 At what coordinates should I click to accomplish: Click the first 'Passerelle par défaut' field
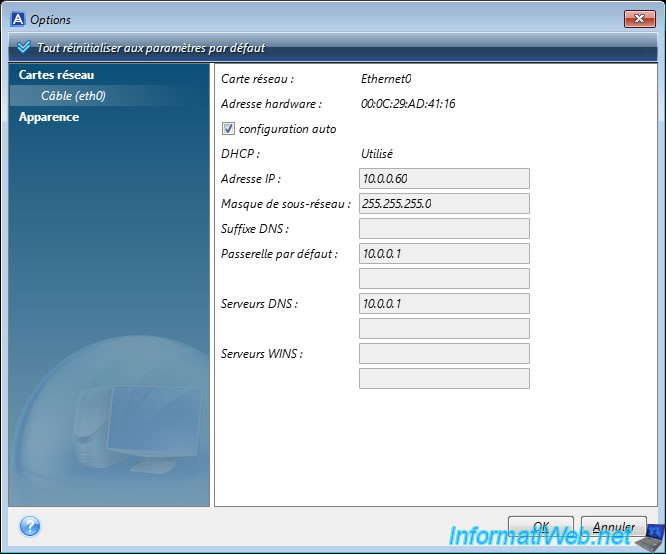[x=443, y=254]
